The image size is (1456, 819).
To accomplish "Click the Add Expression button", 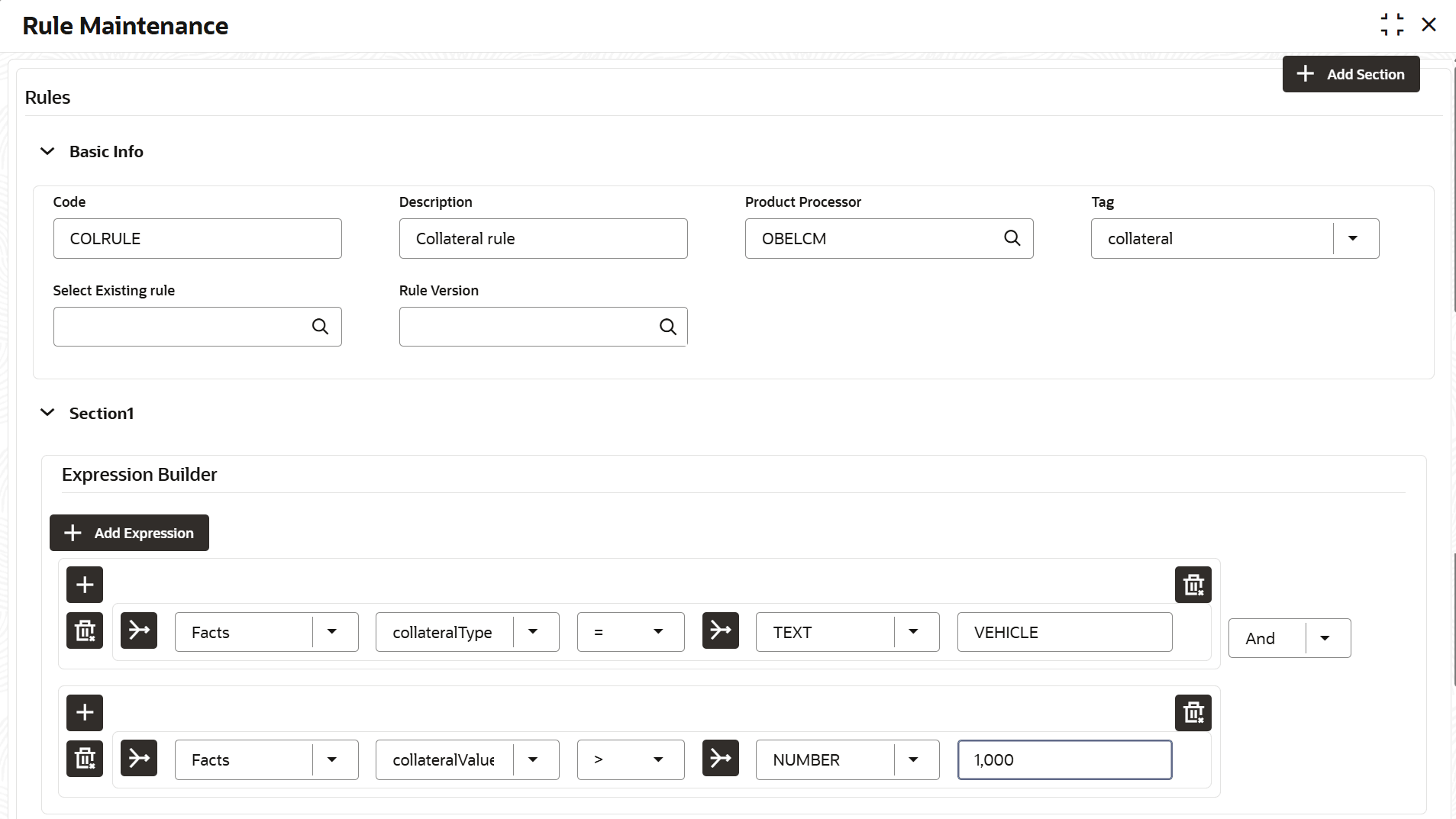I will (x=129, y=533).
